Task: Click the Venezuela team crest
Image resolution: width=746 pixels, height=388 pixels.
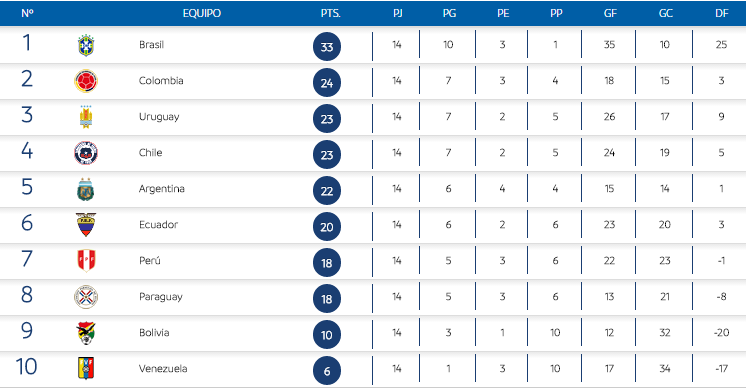Action: 86,369
